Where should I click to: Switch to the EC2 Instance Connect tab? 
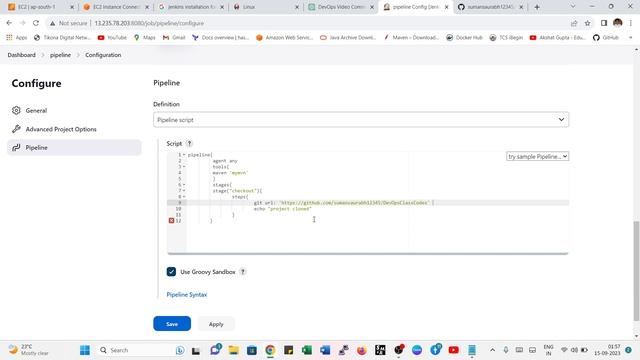click(116, 7)
